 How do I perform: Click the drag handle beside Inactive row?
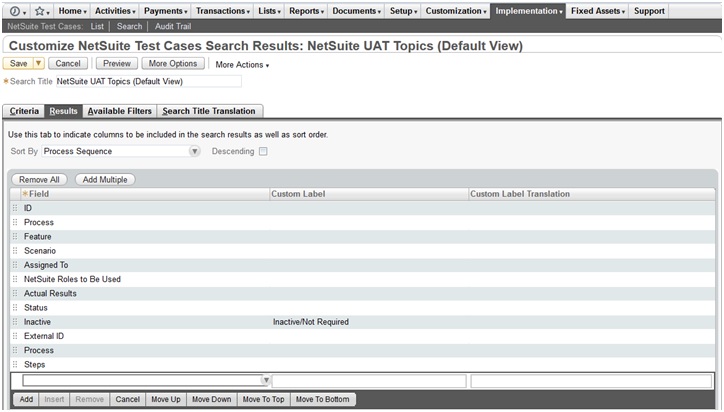tap(14, 322)
